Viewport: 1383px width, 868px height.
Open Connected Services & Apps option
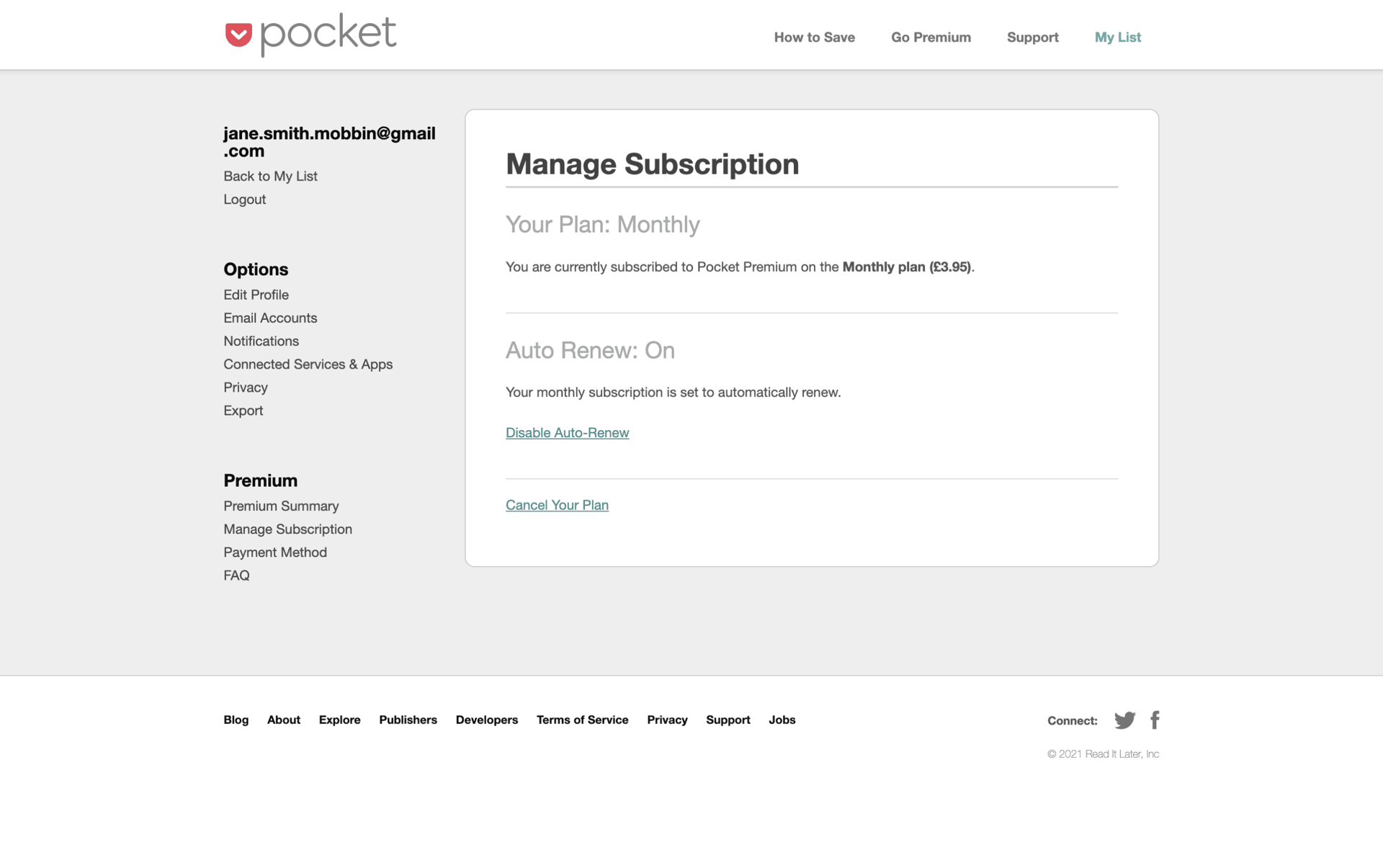click(308, 364)
